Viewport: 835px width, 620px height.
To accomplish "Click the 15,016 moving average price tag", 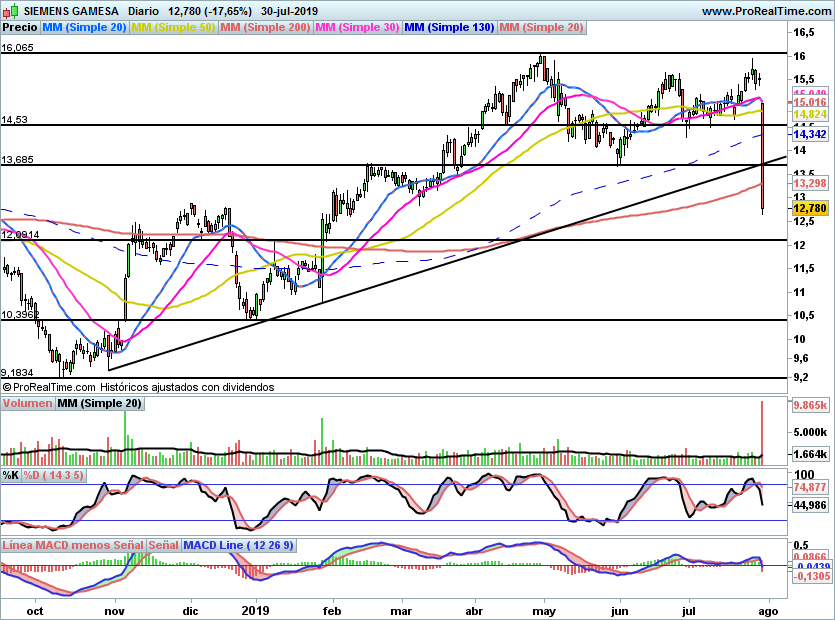I will pyautogui.click(x=810, y=102).
